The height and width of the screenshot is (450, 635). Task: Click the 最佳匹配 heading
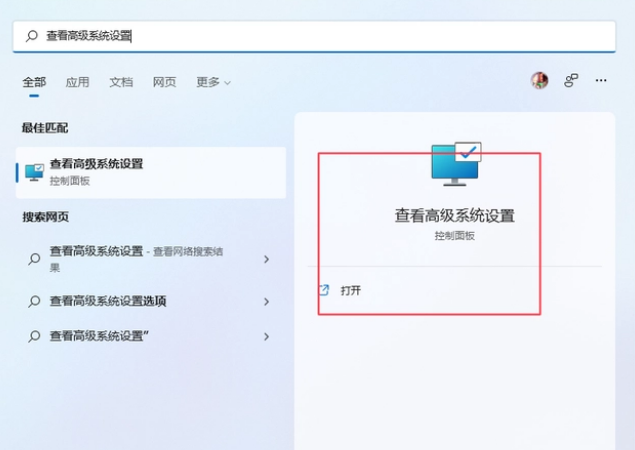(45, 128)
